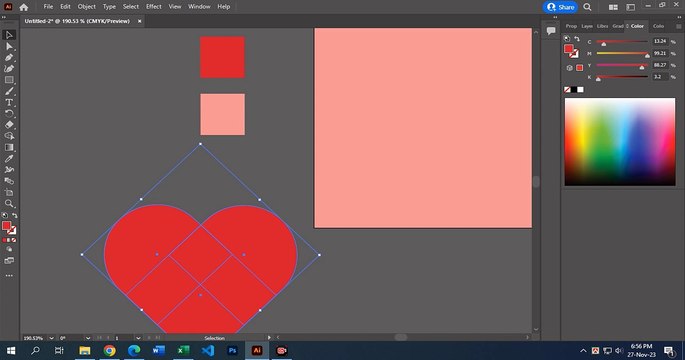Click the Cyan slider track
The image size is (685, 360).
coord(622,42)
